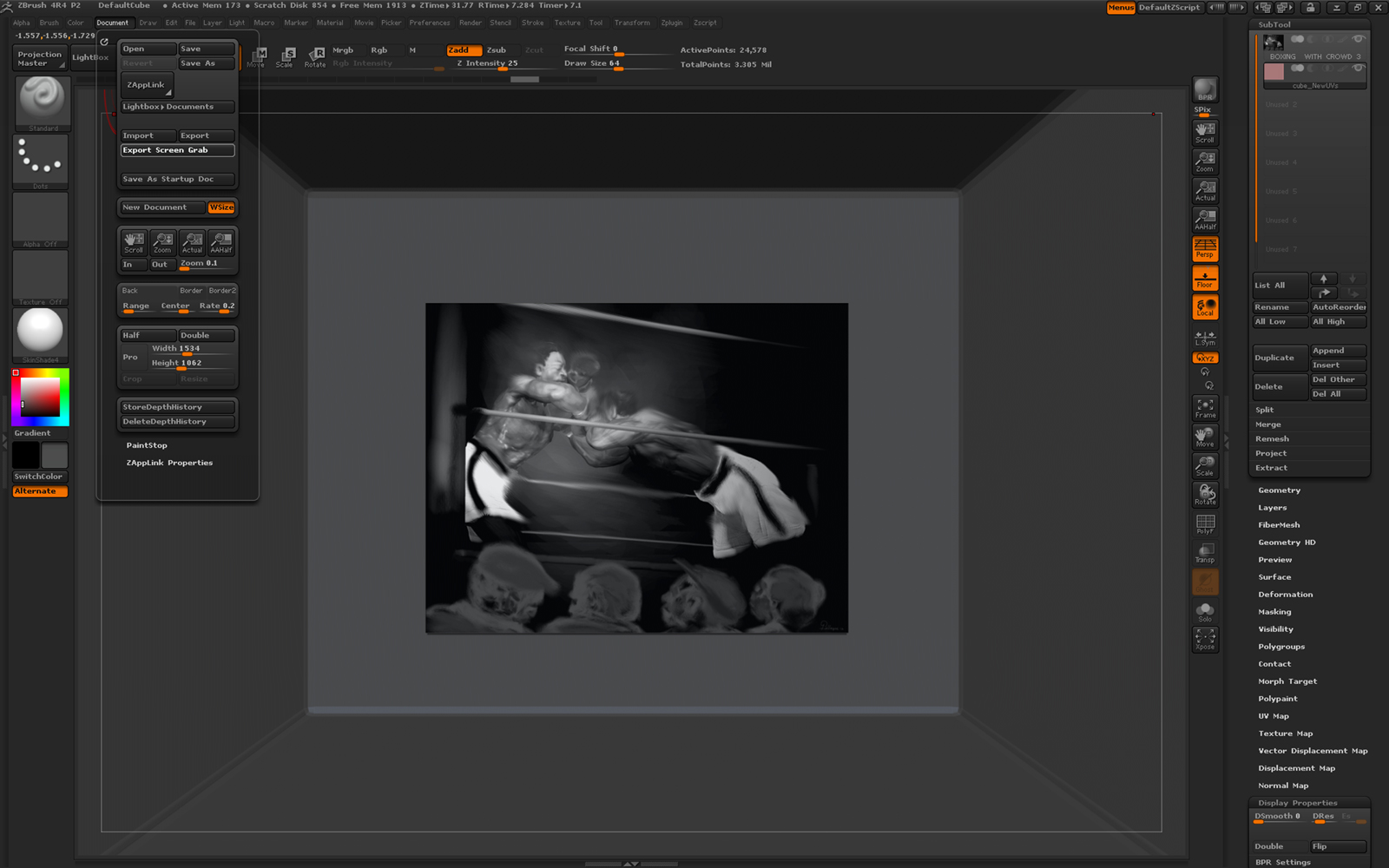
Task: Move subtool up with the arrow icon
Action: 1324,279
